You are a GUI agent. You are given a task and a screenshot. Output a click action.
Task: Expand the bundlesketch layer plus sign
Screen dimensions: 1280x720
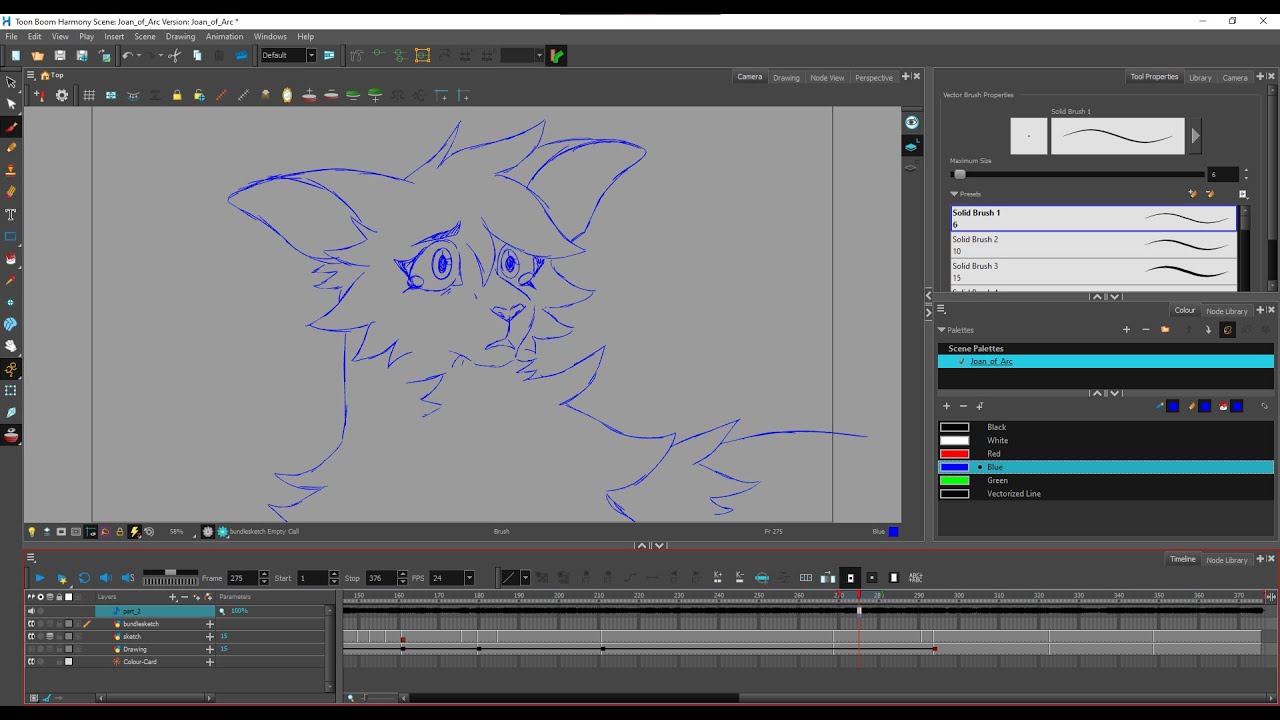(x=210, y=624)
